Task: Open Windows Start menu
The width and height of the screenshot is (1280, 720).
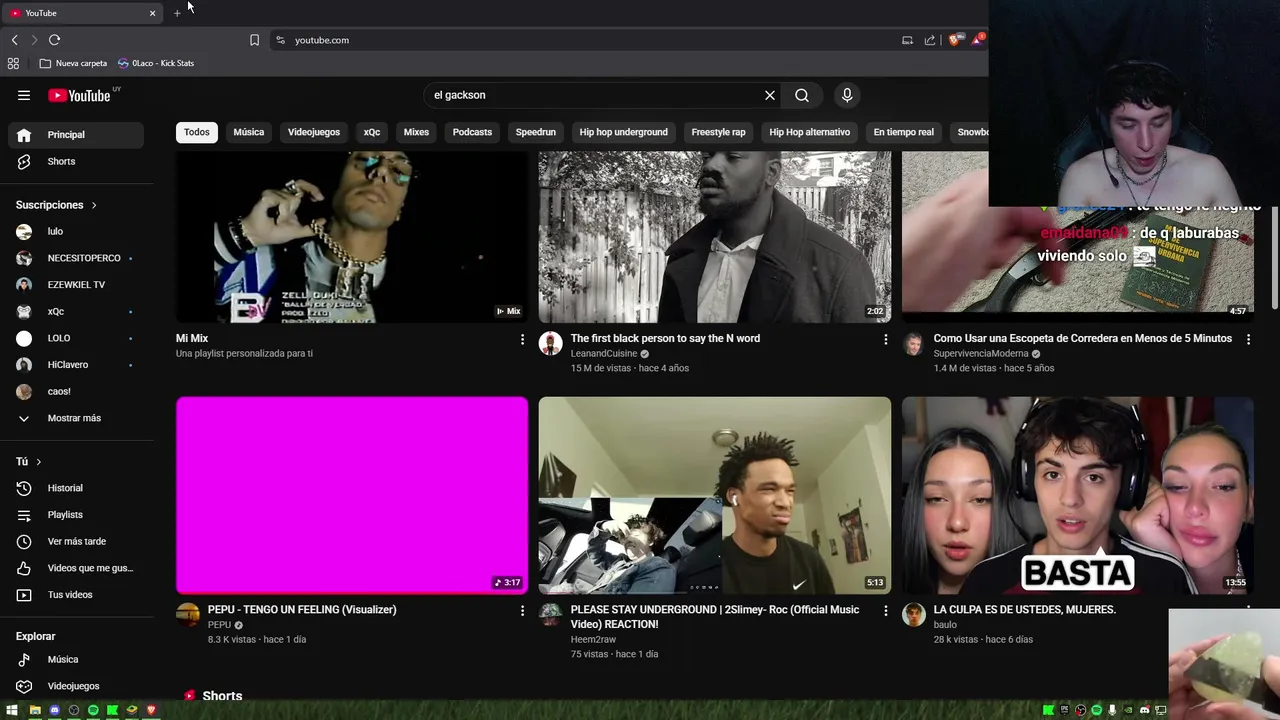Action: [12, 710]
